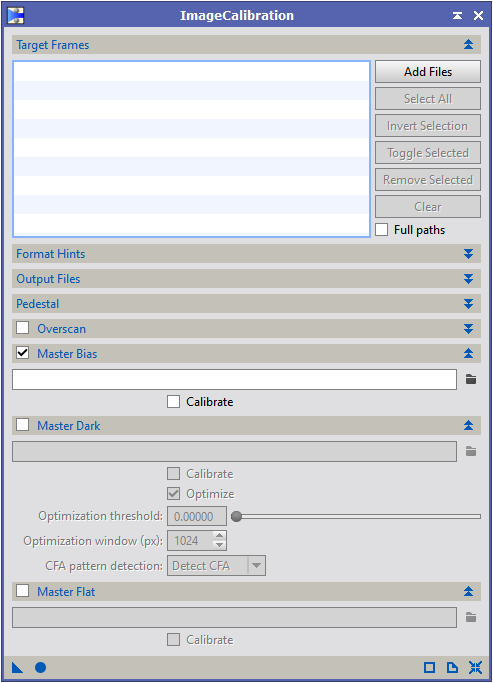Image resolution: width=493 pixels, height=683 pixels.
Task: Enable the Master Flat checkbox
Action: coord(23,591)
